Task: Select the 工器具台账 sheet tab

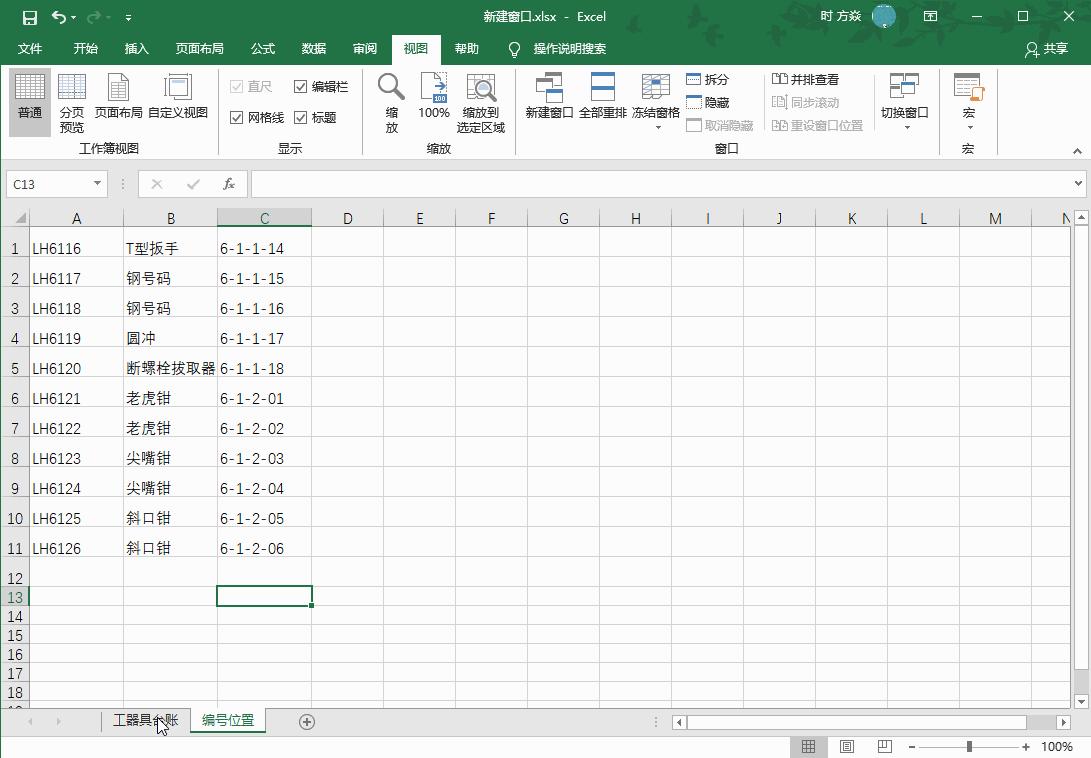Action: point(145,720)
